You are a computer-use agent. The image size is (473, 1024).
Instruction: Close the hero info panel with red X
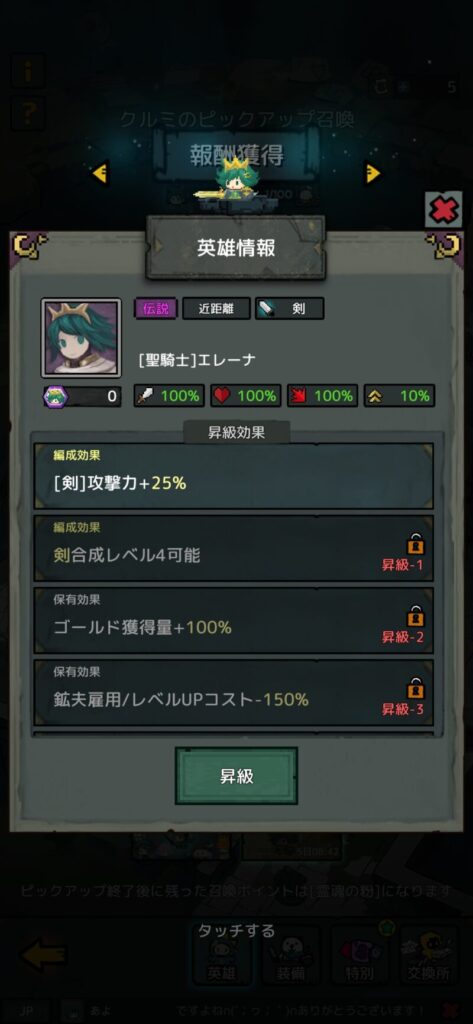(x=444, y=210)
